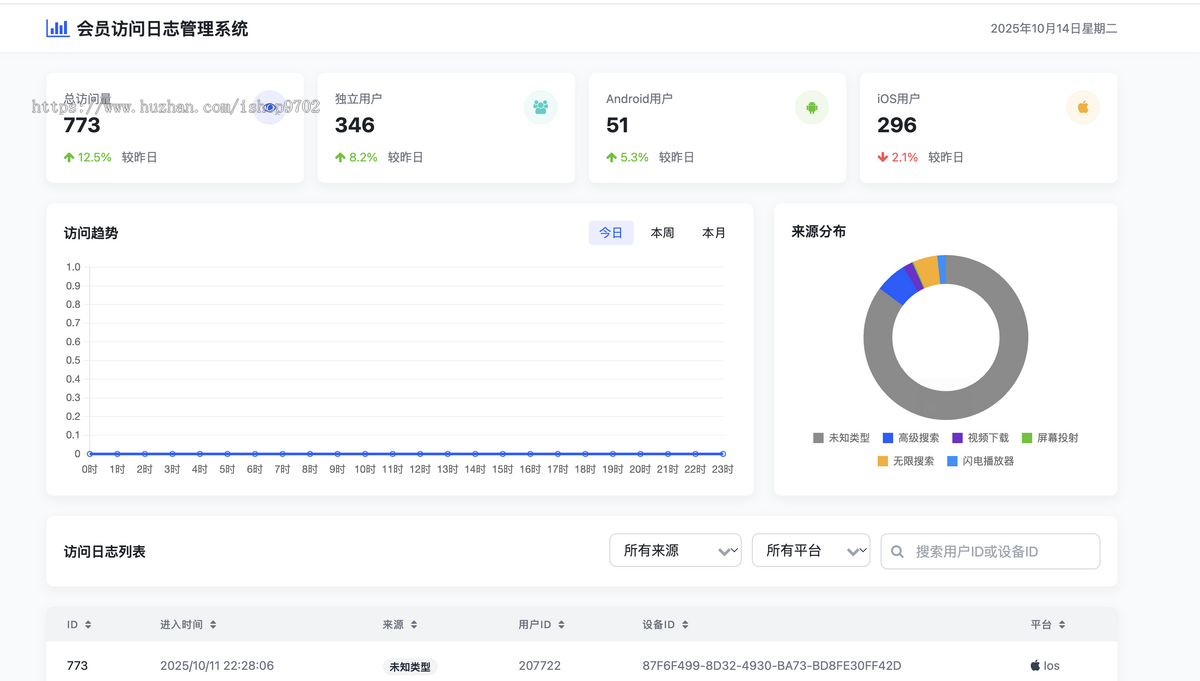Select the 本周 trend tab
Viewport: 1200px width, 681px height.
tap(662, 233)
